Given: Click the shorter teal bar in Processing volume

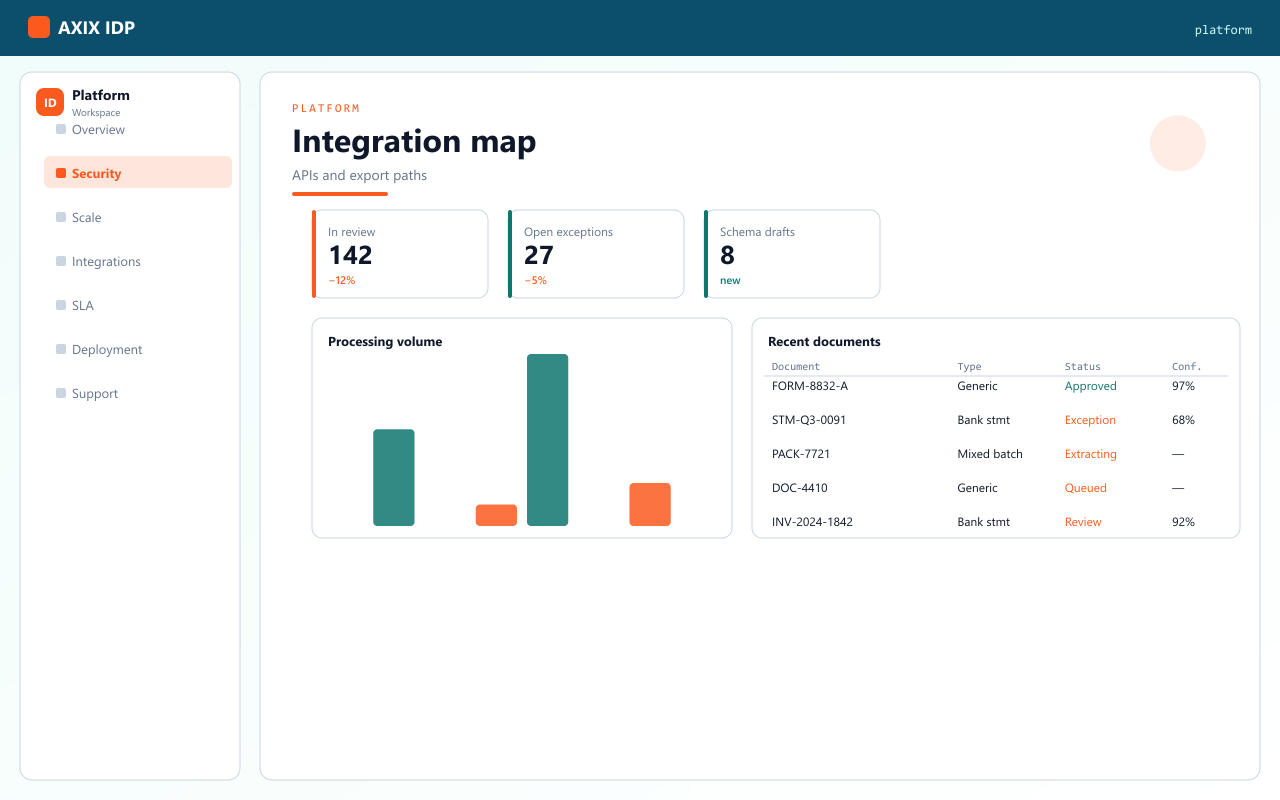Looking at the screenshot, I should pos(394,478).
